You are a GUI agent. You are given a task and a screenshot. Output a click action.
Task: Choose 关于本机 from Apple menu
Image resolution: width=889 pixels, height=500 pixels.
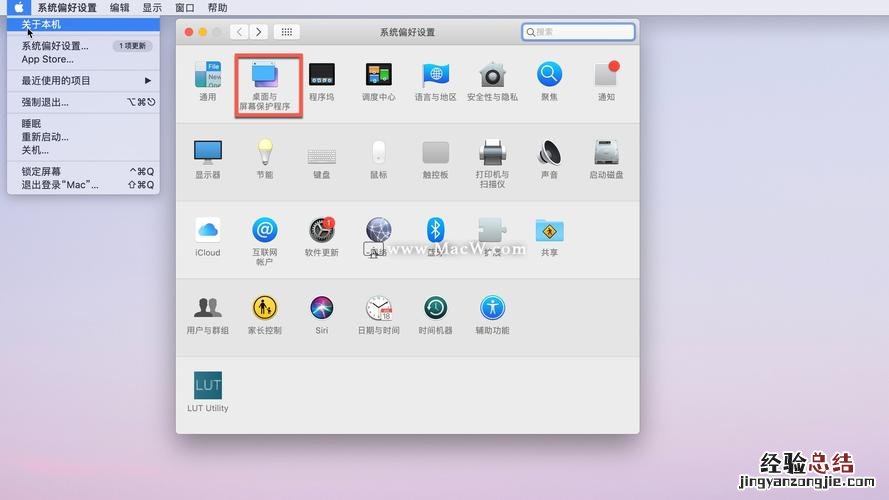tap(42, 24)
